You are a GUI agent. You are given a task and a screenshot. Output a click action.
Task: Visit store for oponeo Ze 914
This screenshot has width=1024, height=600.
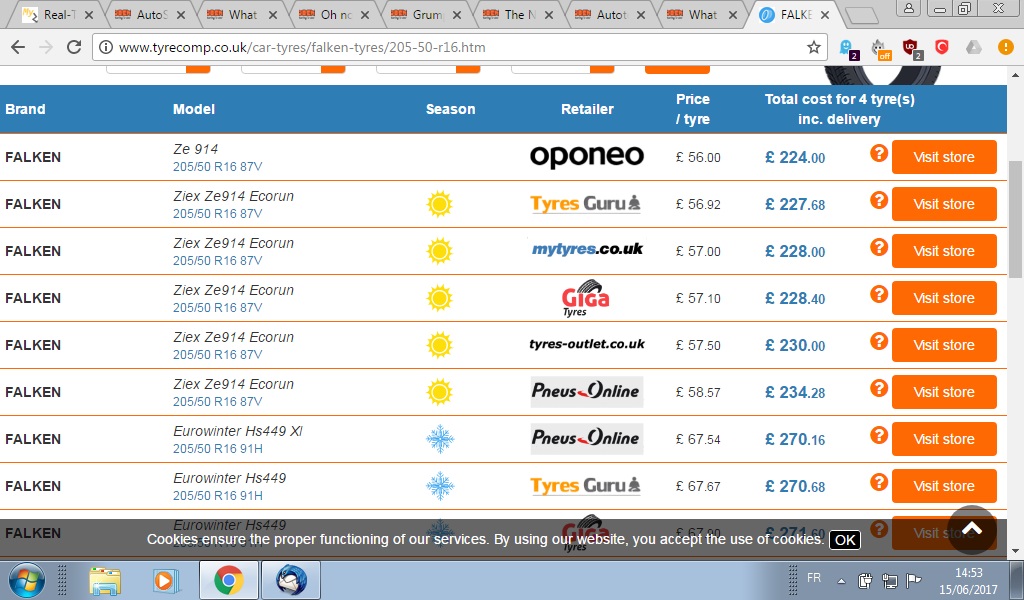tap(944, 157)
